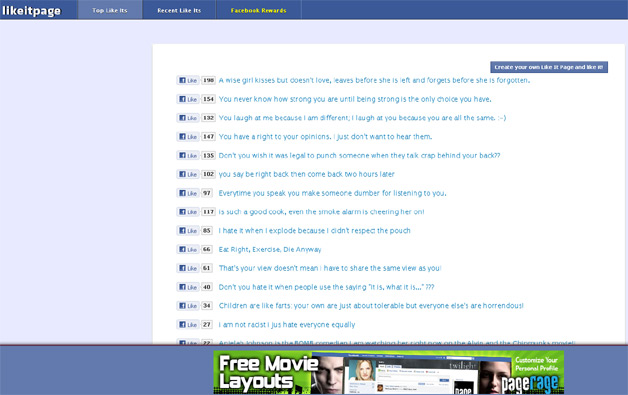
Task: Like the 'Children are like farts' quote
Action: click(x=188, y=306)
